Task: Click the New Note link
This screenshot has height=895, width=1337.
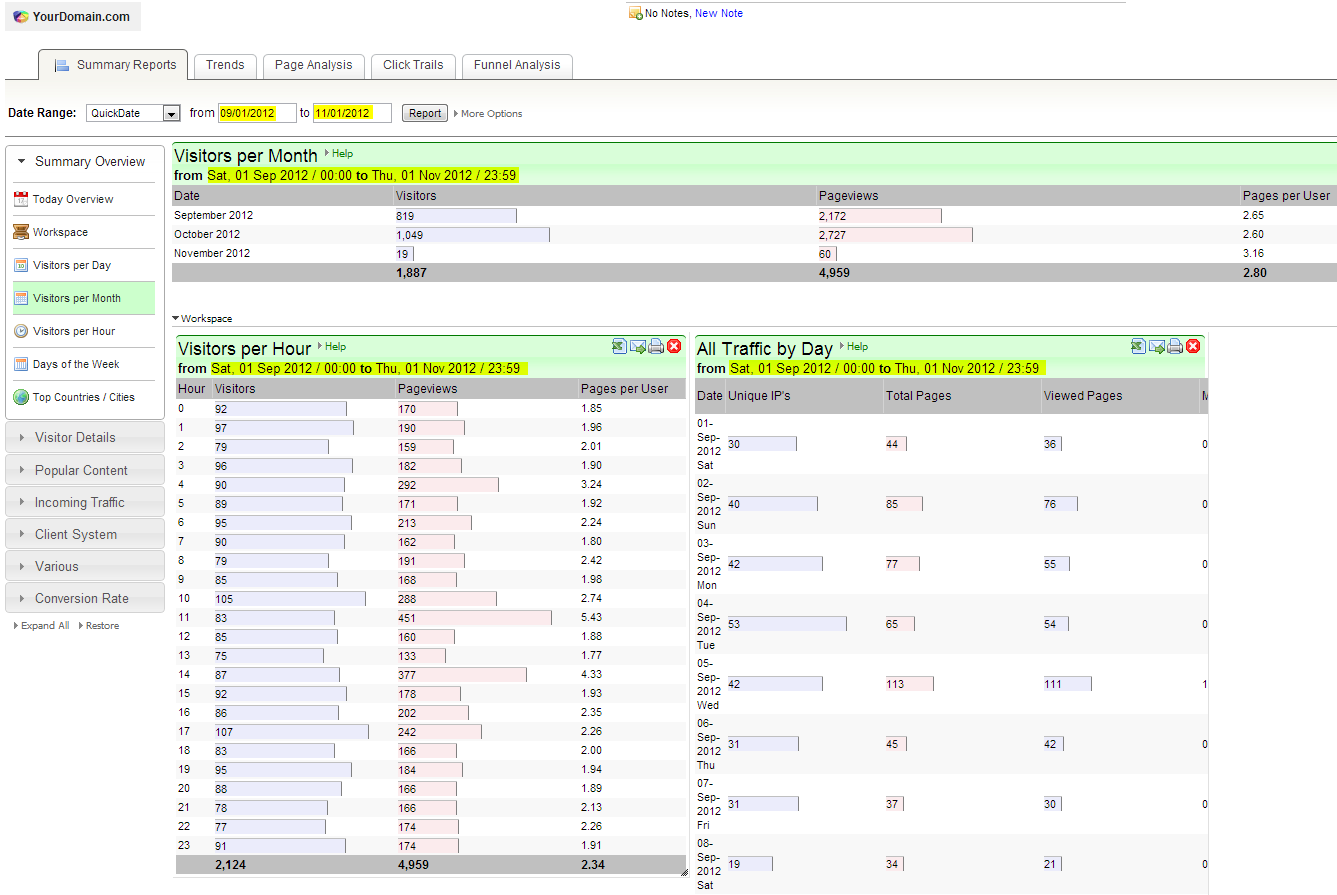Action: click(x=718, y=13)
